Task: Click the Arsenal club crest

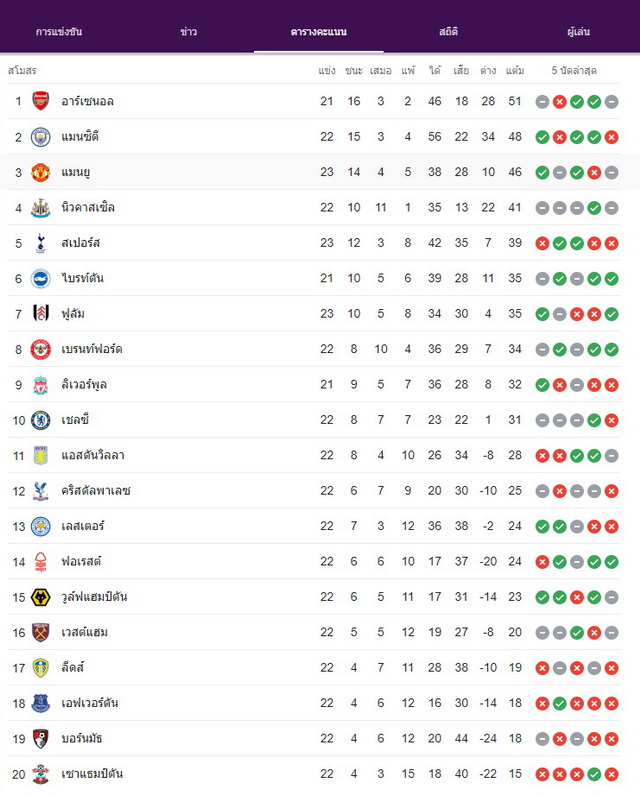Action: click(41, 101)
